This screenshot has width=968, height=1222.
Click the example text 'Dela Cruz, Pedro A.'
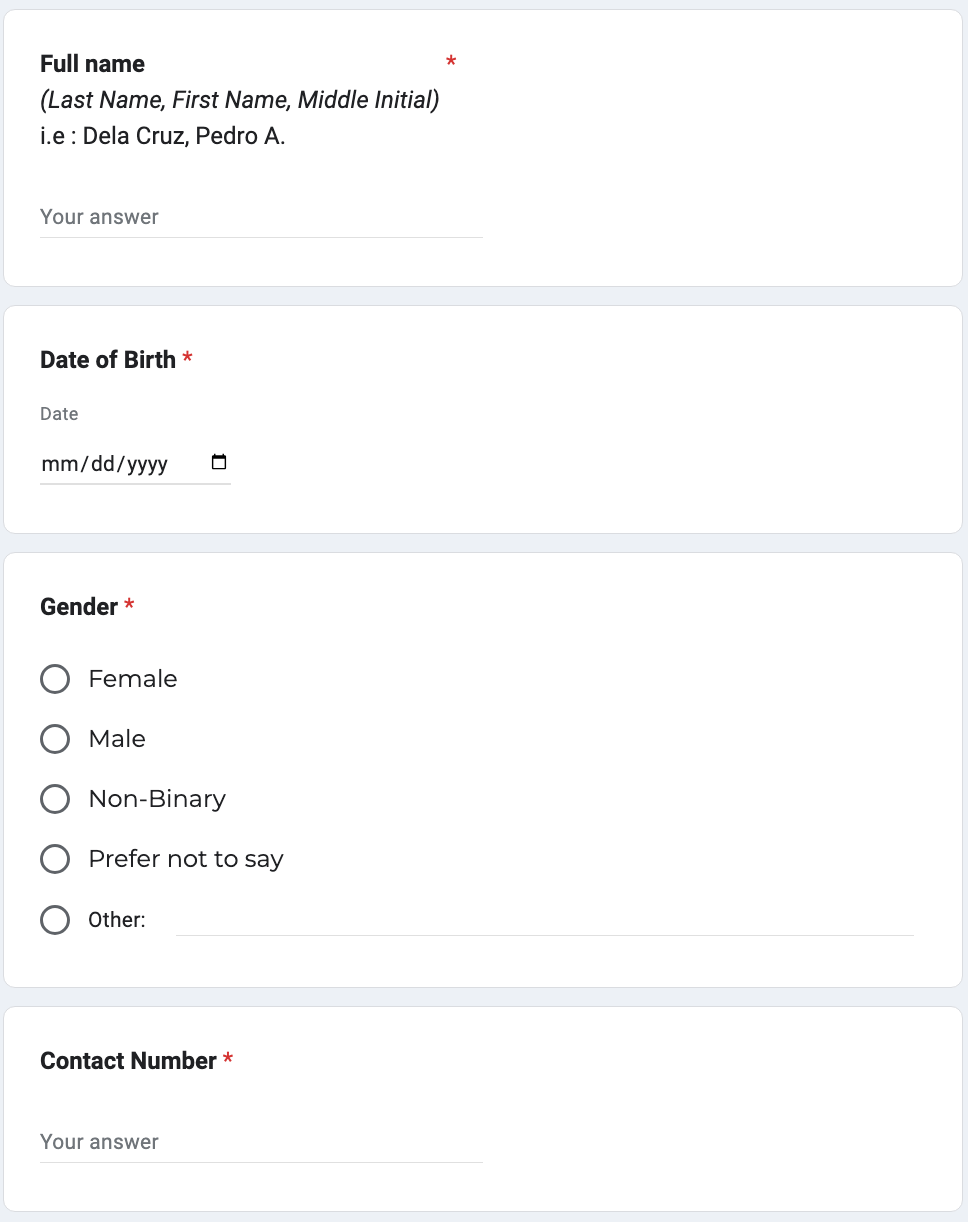[x=184, y=136]
